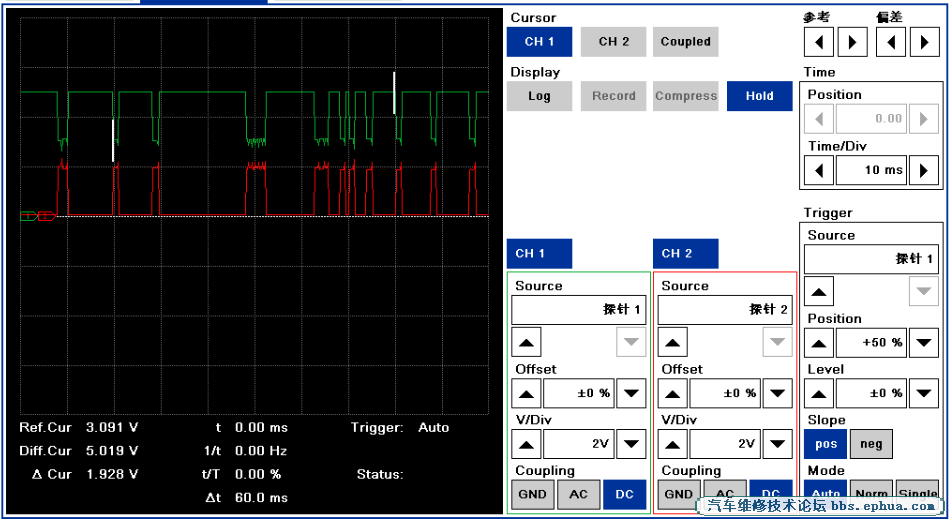
Task: Increase Time Position with right arrow
Action: click(924, 119)
